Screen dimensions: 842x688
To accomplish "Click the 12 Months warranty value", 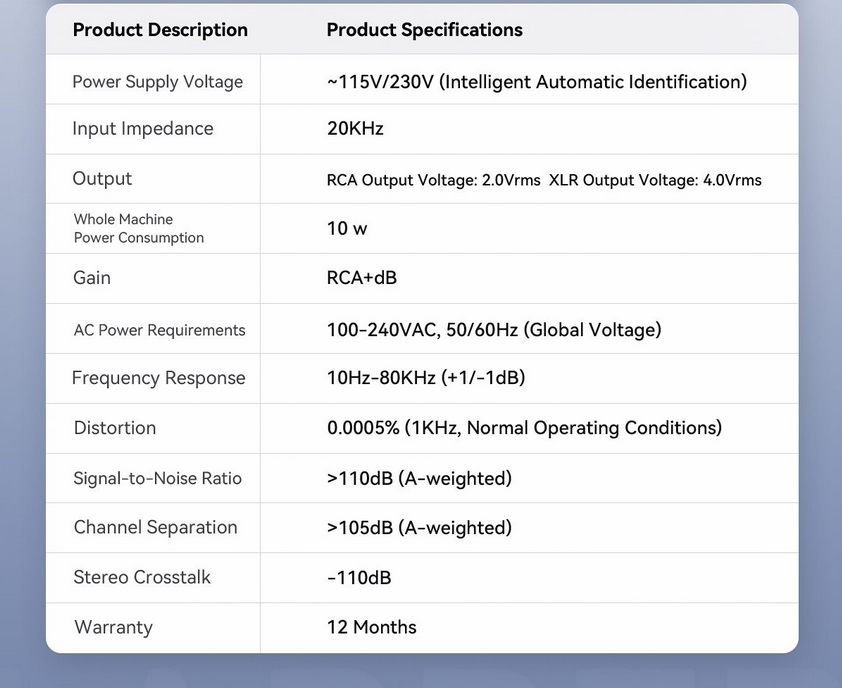I will [371, 628].
